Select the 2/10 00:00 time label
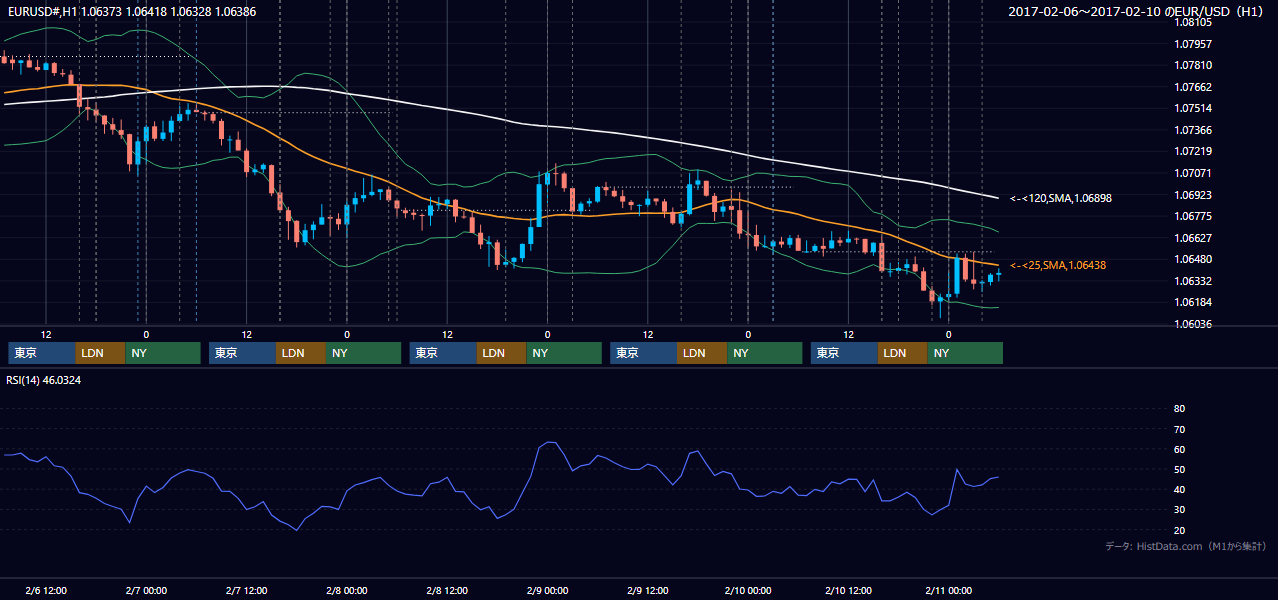This screenshot has width=1278, height=600. coord(748,591)
